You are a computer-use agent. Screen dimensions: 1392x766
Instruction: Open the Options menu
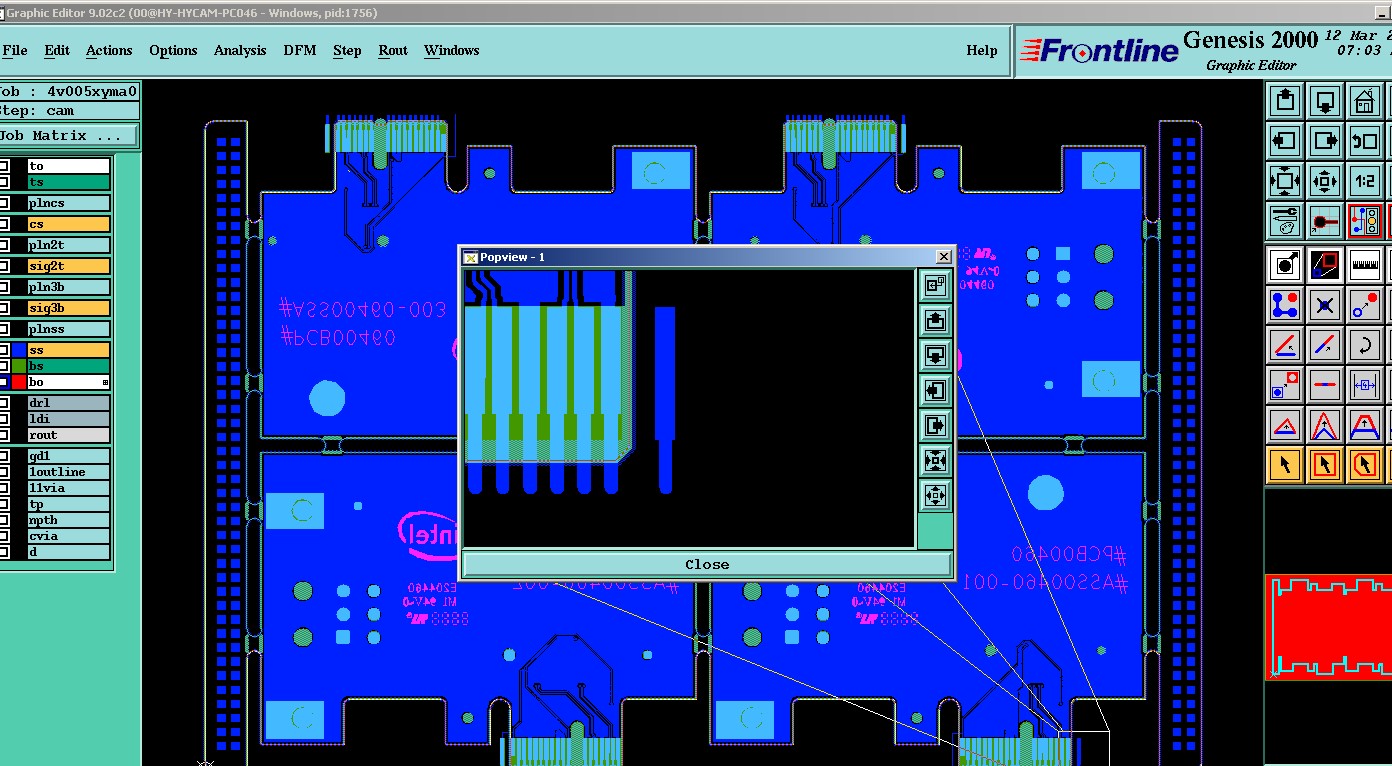click(x=173, y=50)
